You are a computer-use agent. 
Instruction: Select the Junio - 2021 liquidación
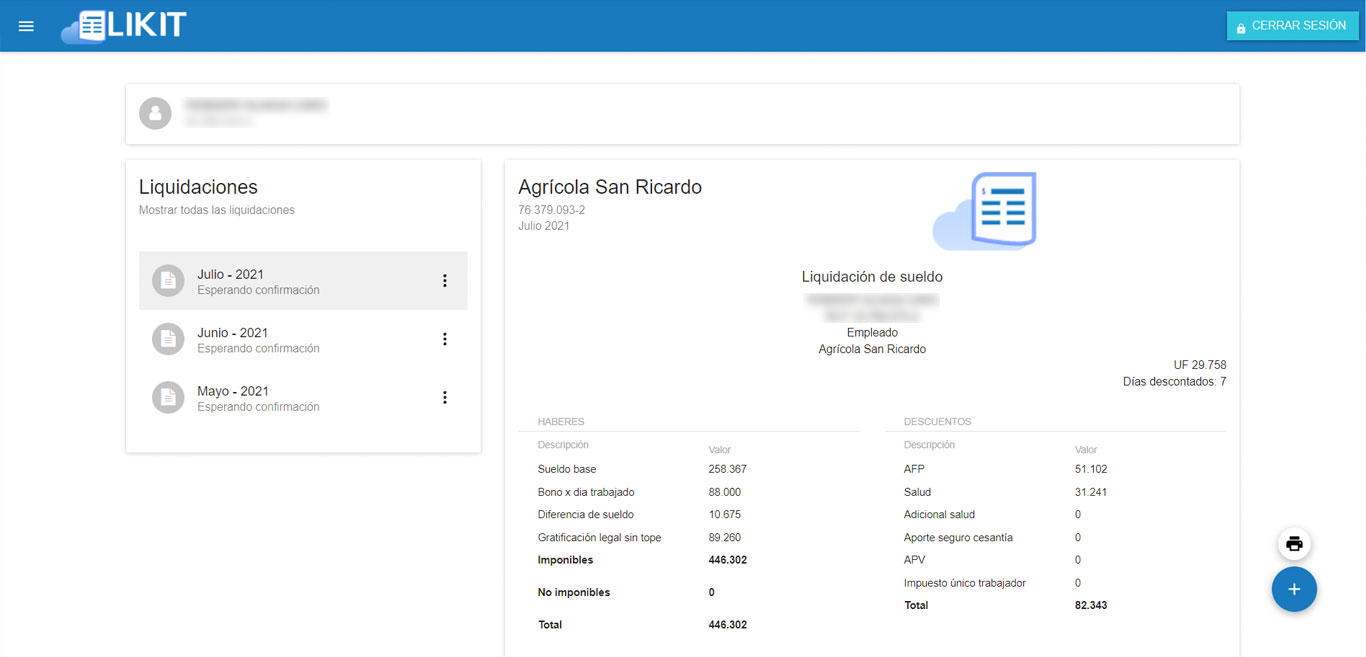pyautogui.click(x=303, y=339)
